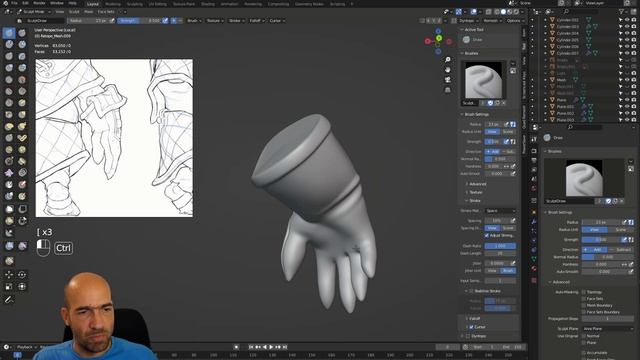Toggle Adjust Strength checkbox in sidebar

[x=487, y=236]
